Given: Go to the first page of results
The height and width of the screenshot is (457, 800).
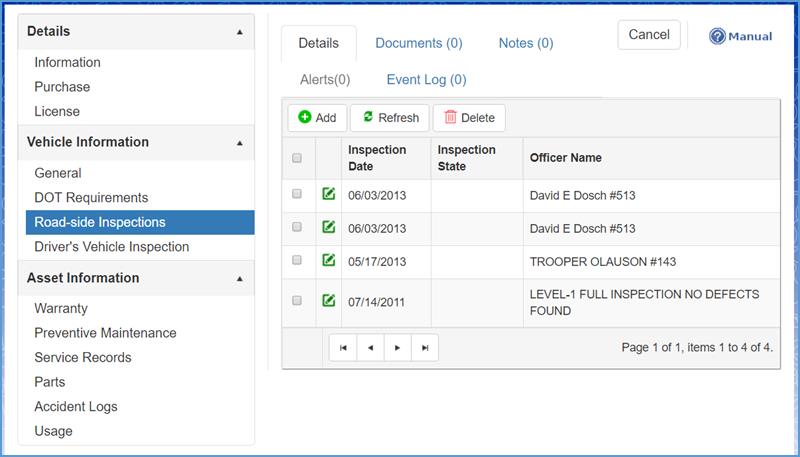Looking at the screenshot, I should pyautogui.click(x=343, y=347).
